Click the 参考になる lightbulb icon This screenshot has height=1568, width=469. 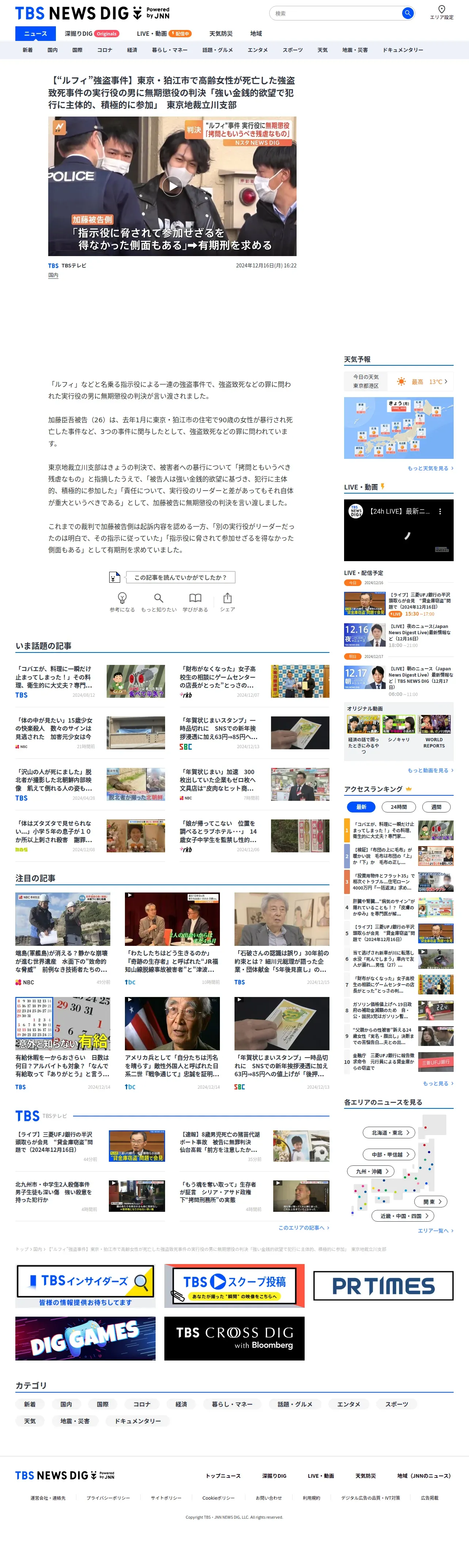pyautogui.click(x=122, y=598)
